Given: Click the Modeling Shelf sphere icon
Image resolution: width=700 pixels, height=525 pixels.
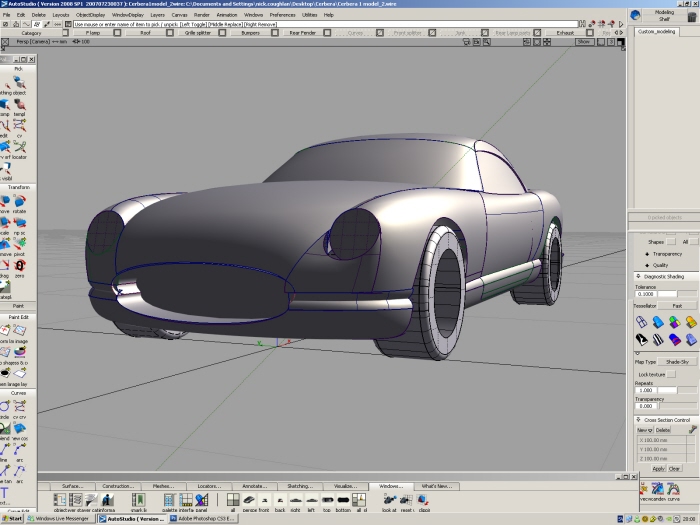Looking at the screenshot, I should click(x=636, y=16).
